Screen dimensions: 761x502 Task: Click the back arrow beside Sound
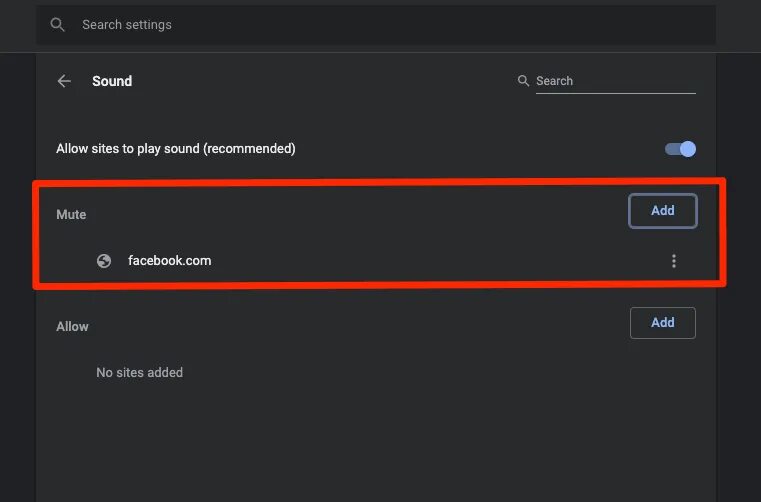point(65,81)
